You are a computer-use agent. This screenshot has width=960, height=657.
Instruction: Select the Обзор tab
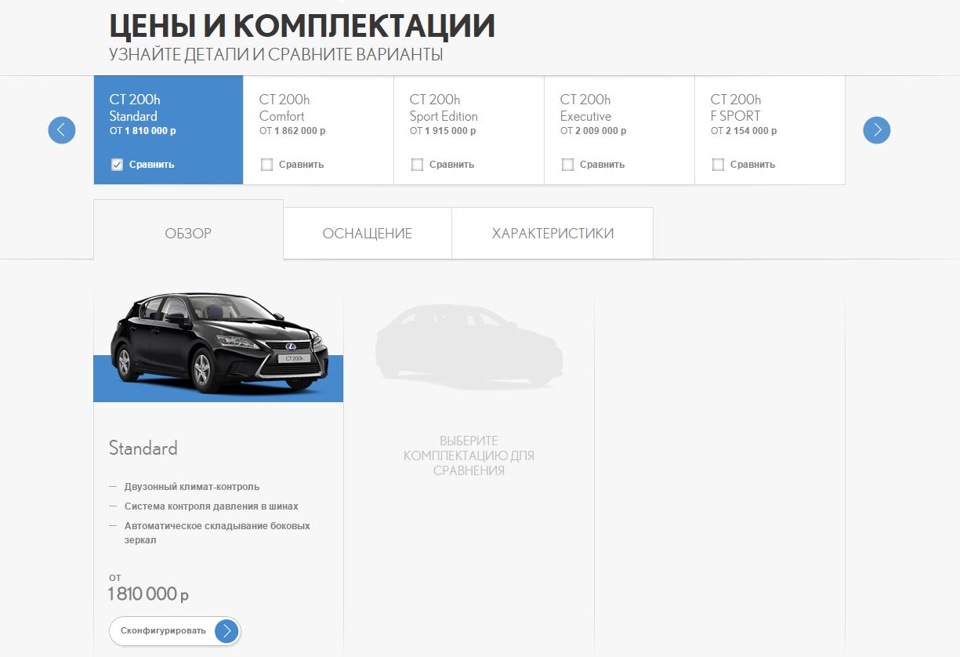(188, 234)
